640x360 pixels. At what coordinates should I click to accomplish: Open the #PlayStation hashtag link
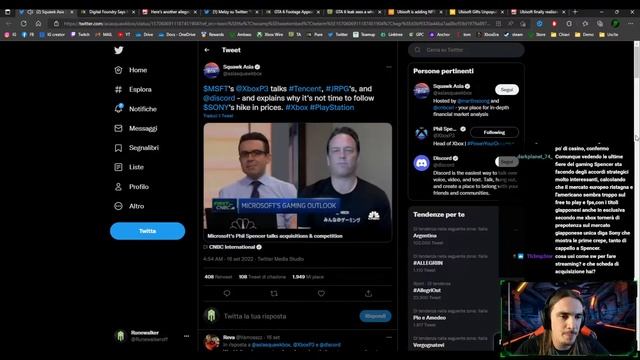pyautogui.click(x=332, y=107)
